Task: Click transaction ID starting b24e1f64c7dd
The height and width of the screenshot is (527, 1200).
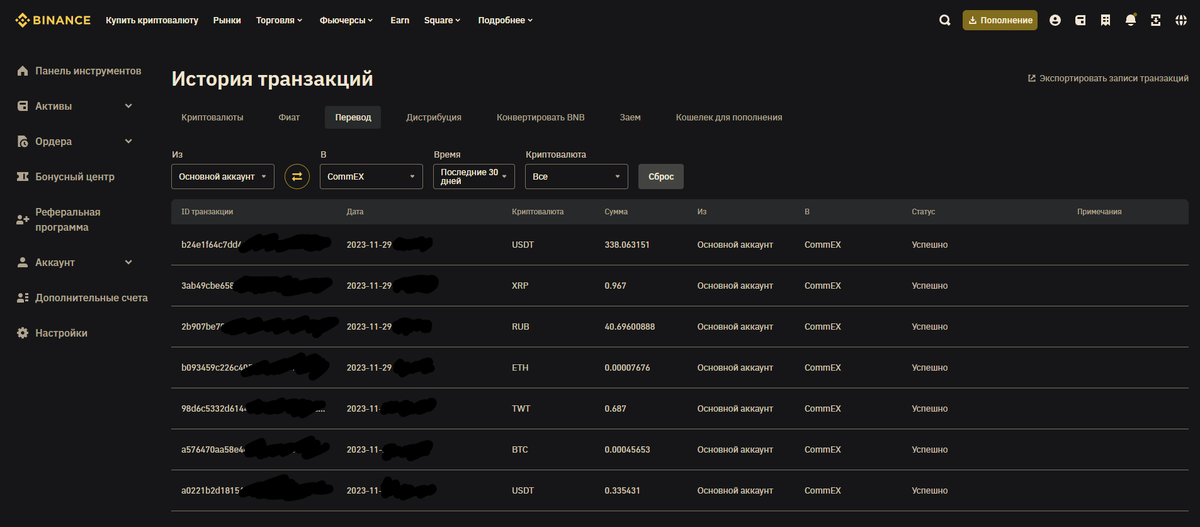Action: point(212,244)
